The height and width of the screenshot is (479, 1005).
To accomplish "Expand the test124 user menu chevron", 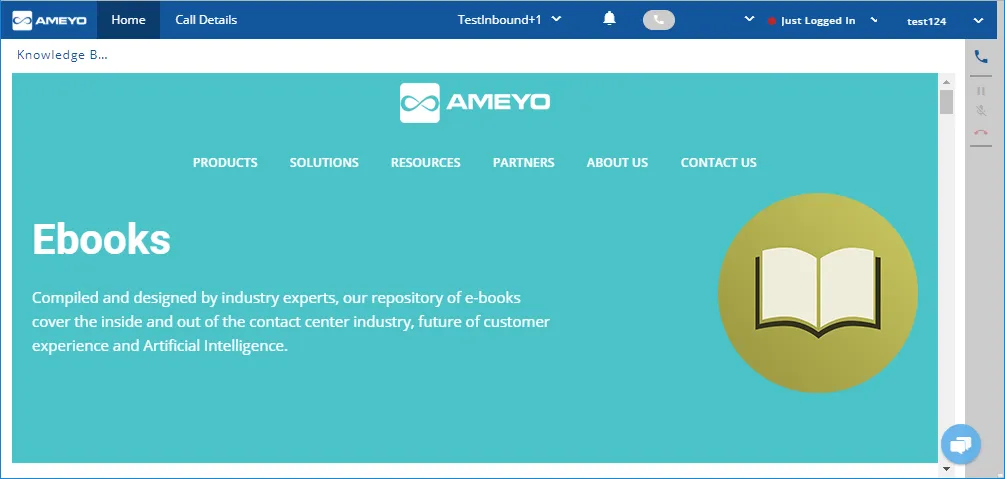I will coord(978,21).
